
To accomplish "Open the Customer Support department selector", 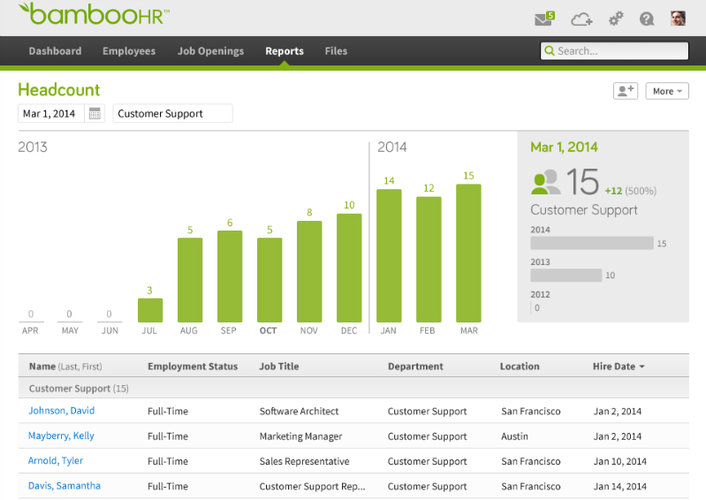I will click(172, 114).
